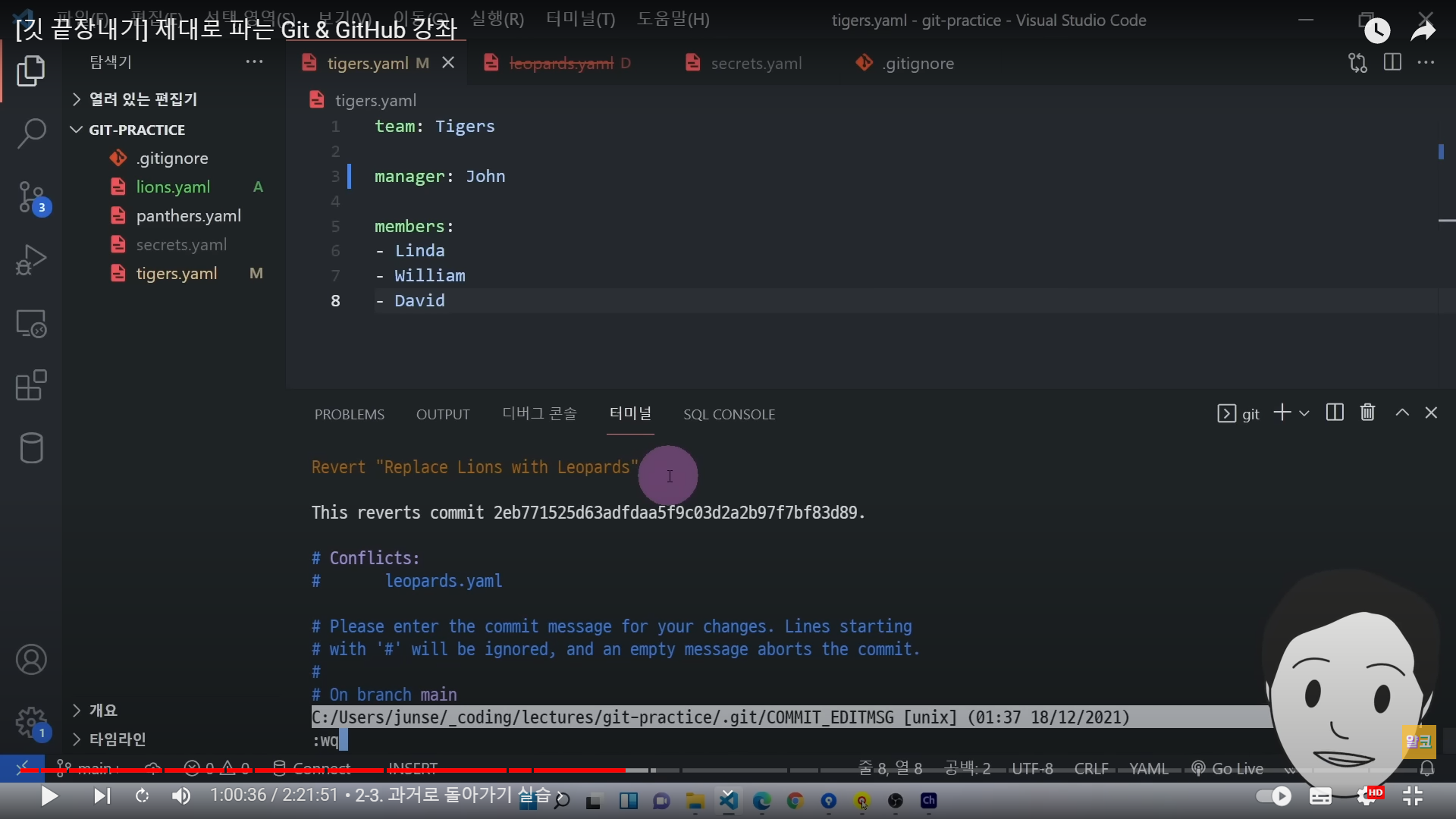1456x819 pixels.
Task: Open the Search view in activity bar
Action: click(31, 133)
